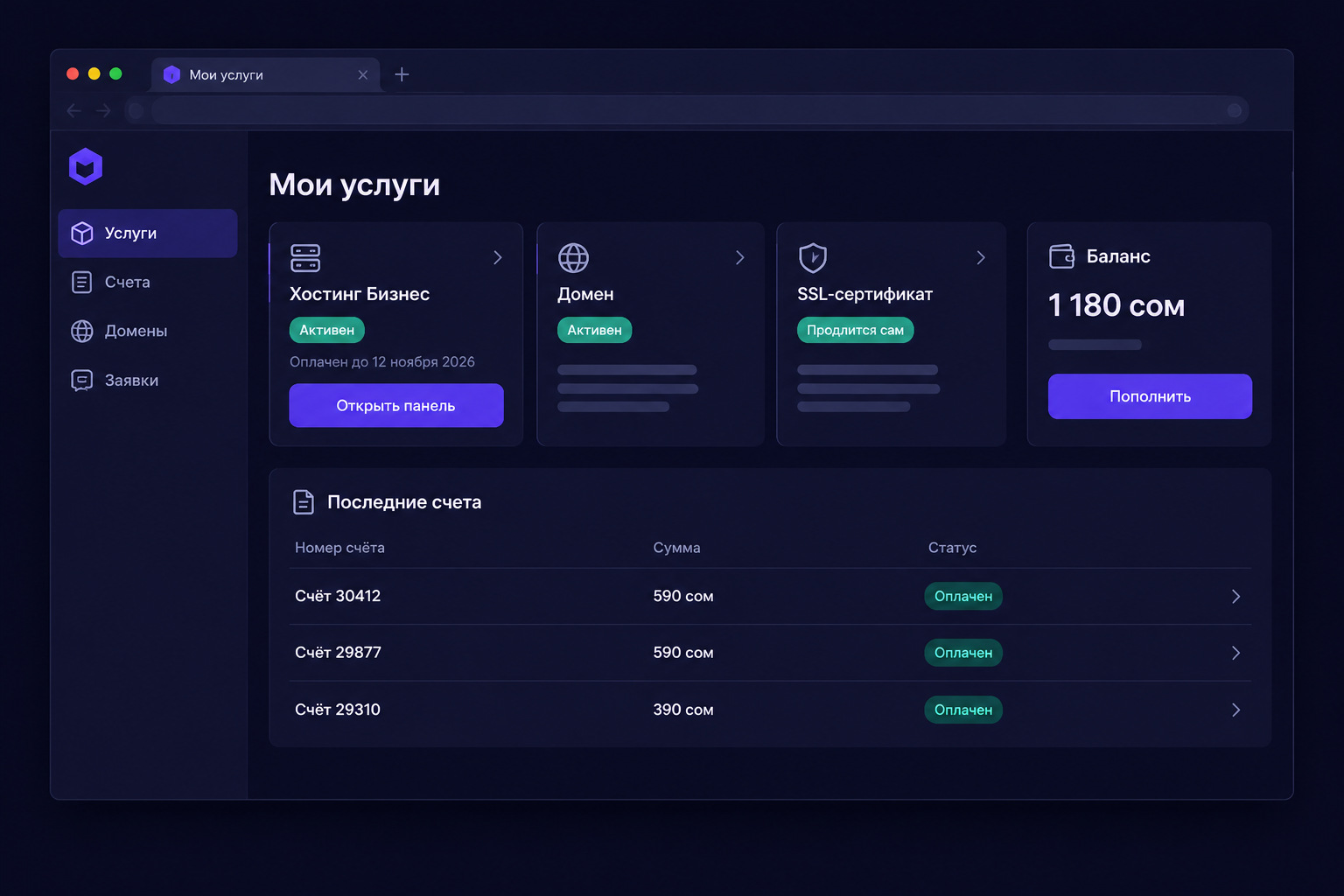Click the wallet icon next to Баланс
Viewport: 1344px width, 896px height.
[x=1061, y=256]
